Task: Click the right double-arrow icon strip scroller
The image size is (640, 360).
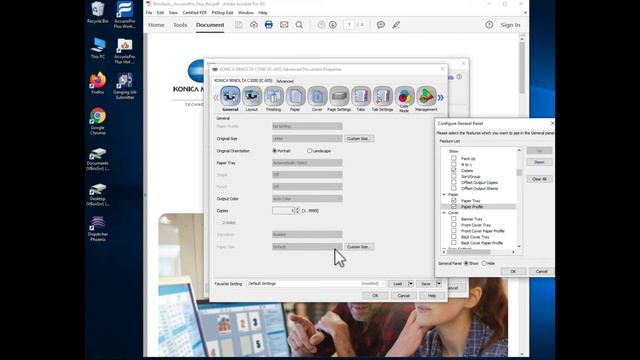Action: [x=440, y=98]
